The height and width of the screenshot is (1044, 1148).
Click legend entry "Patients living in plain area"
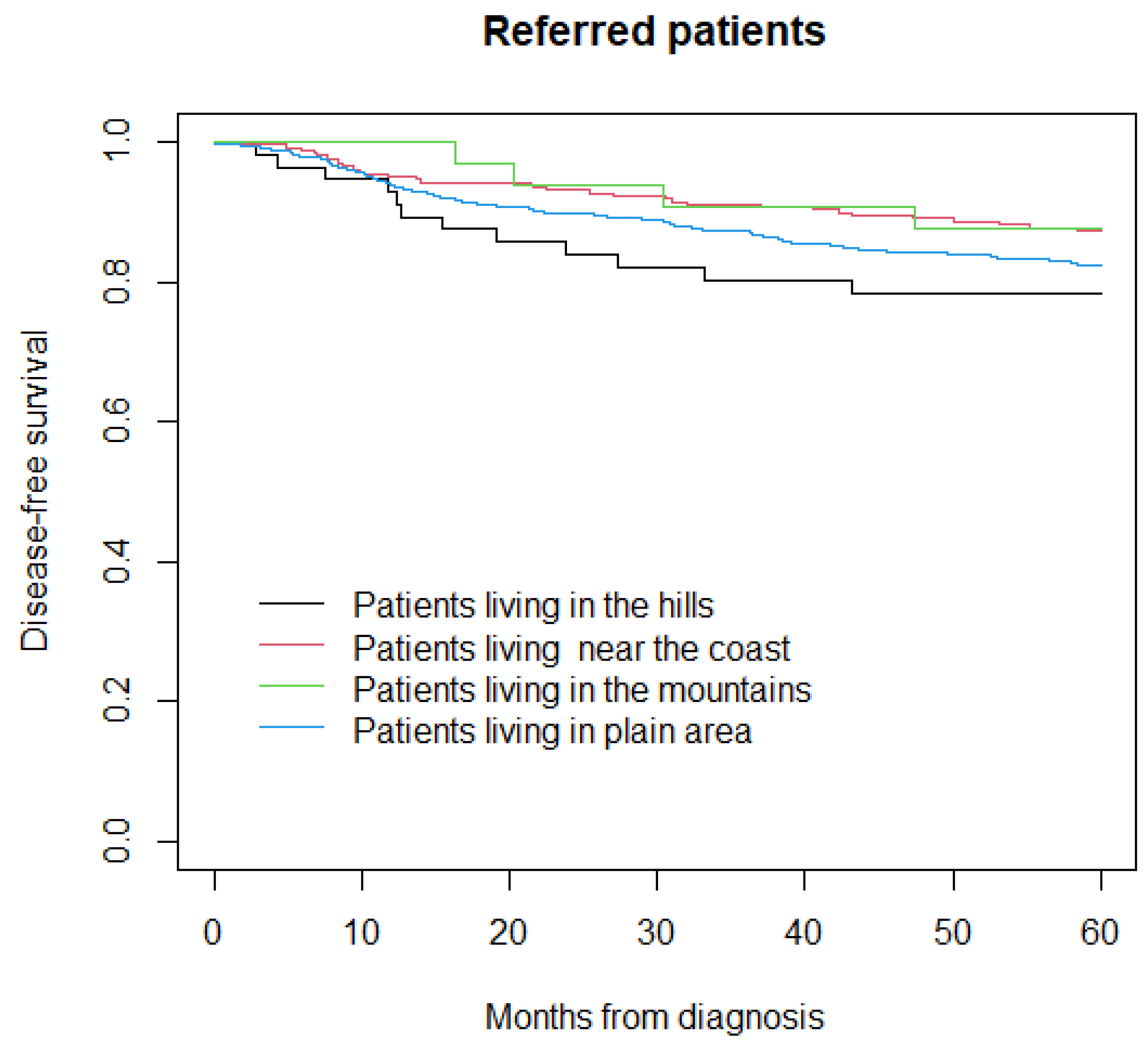[553, 731]
